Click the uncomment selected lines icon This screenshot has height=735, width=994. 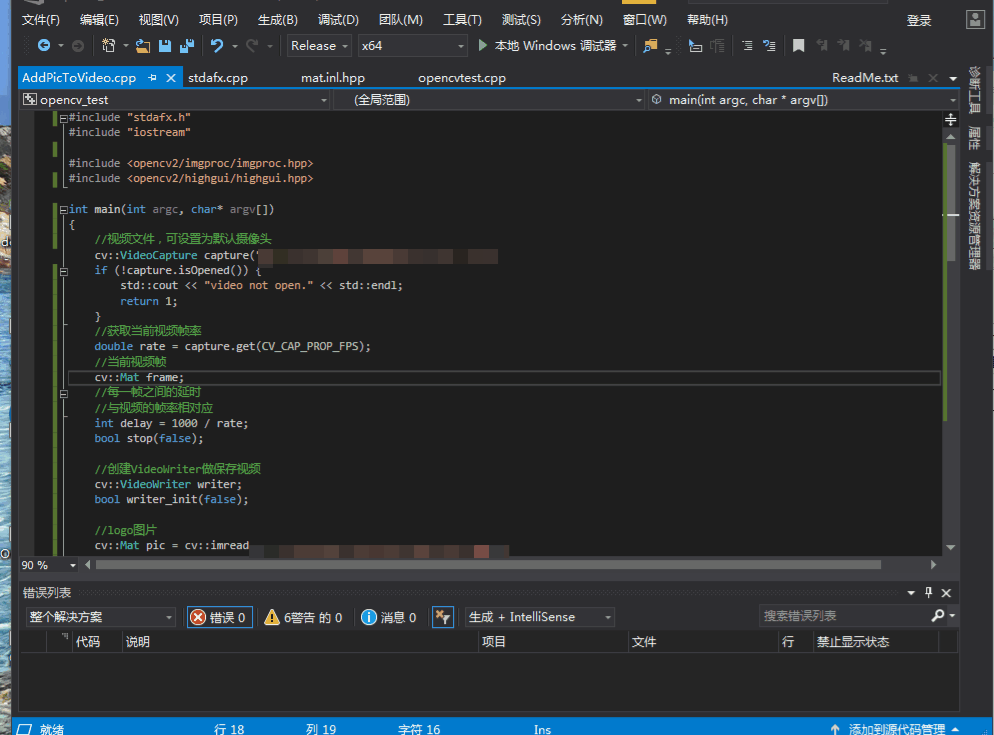(769, 46)
